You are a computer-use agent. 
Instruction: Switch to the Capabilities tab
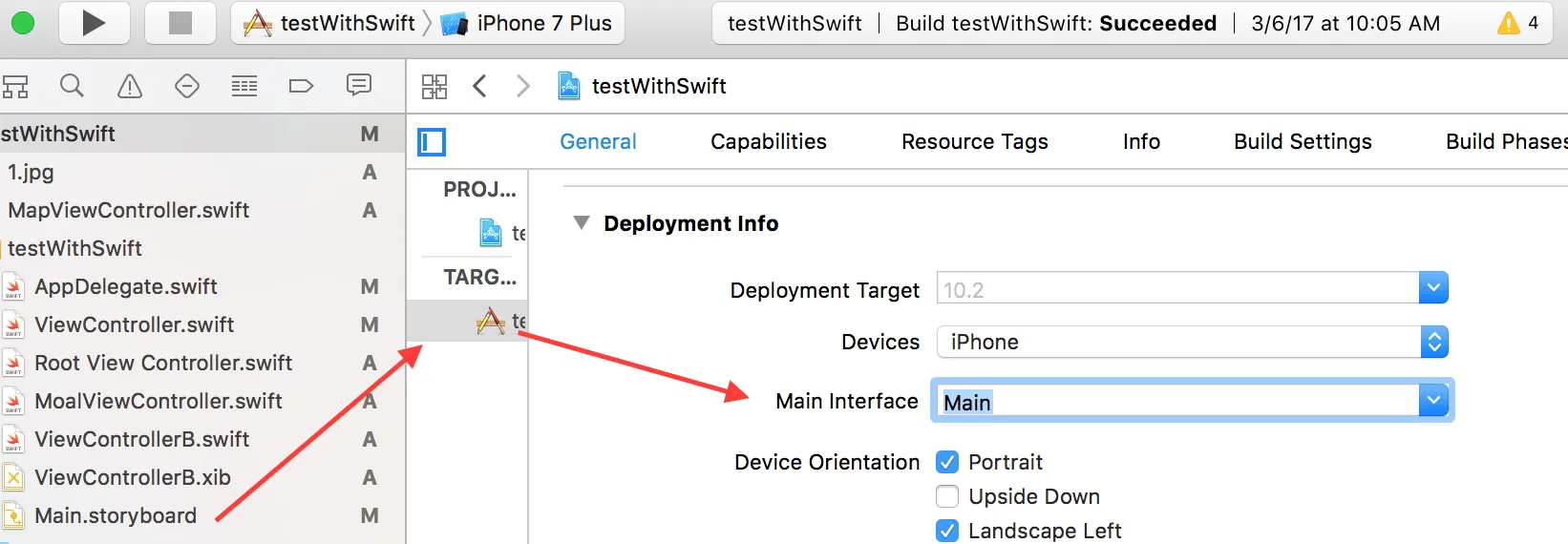pos(769,142)
